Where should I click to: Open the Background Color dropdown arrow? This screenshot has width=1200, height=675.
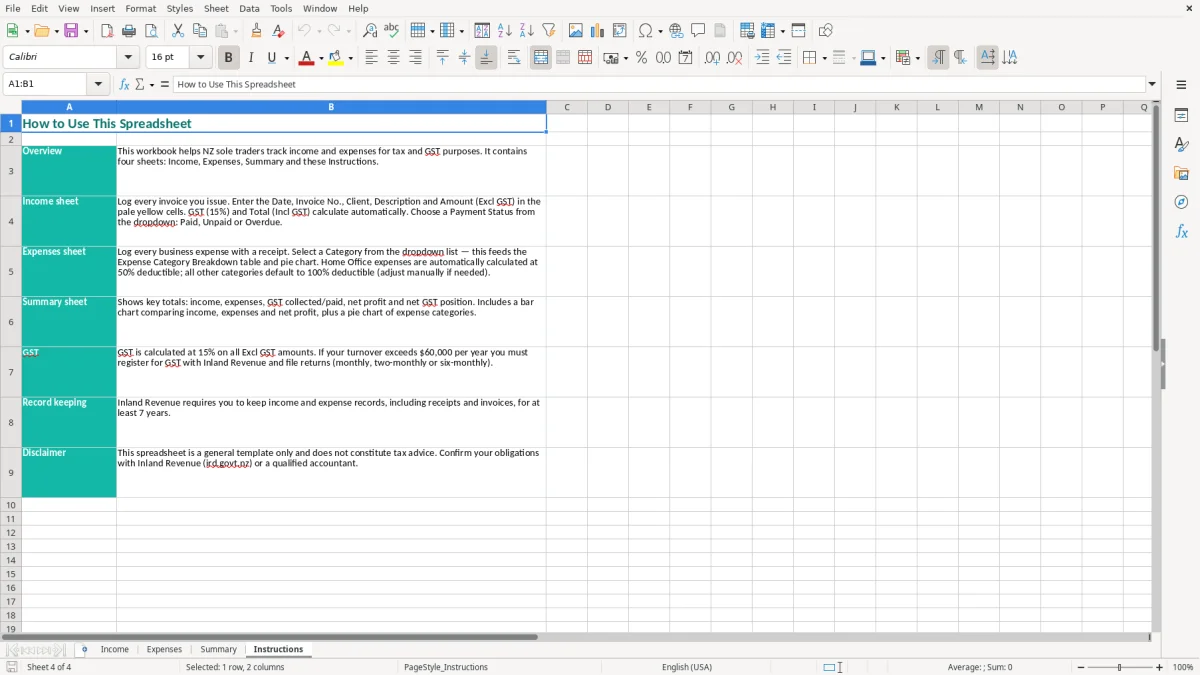tap(350, 58)
